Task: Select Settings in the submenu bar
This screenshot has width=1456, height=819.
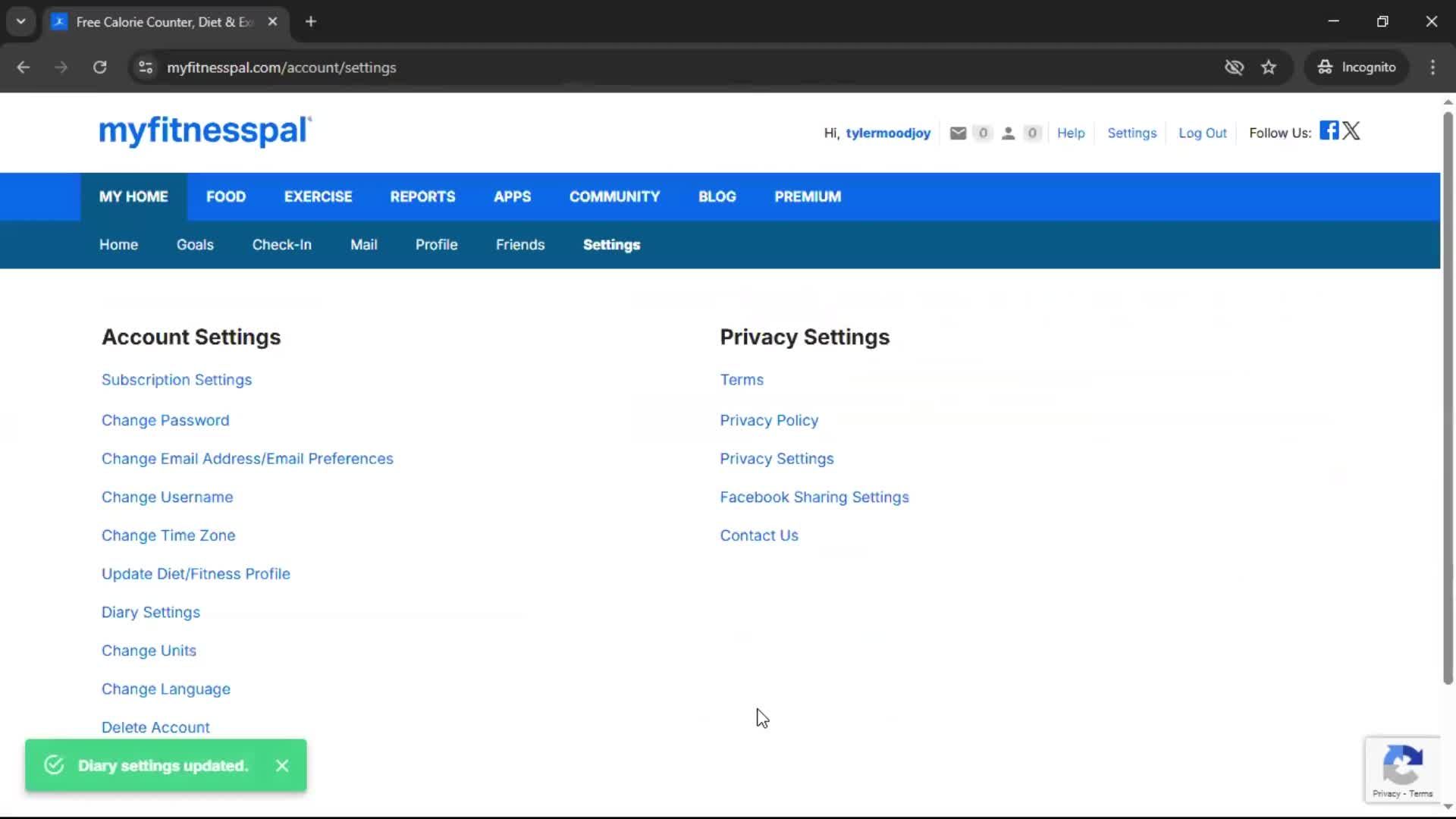Action: [x=611, y=245]
